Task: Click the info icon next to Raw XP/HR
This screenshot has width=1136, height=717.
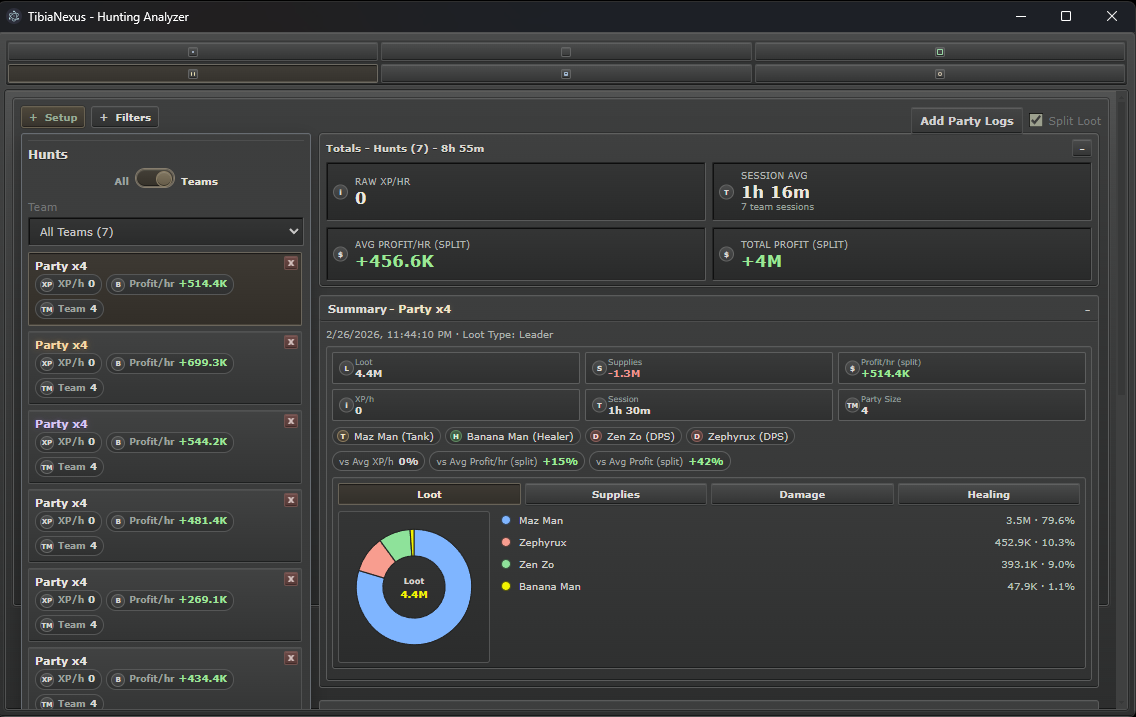Action: click(338, 190)
